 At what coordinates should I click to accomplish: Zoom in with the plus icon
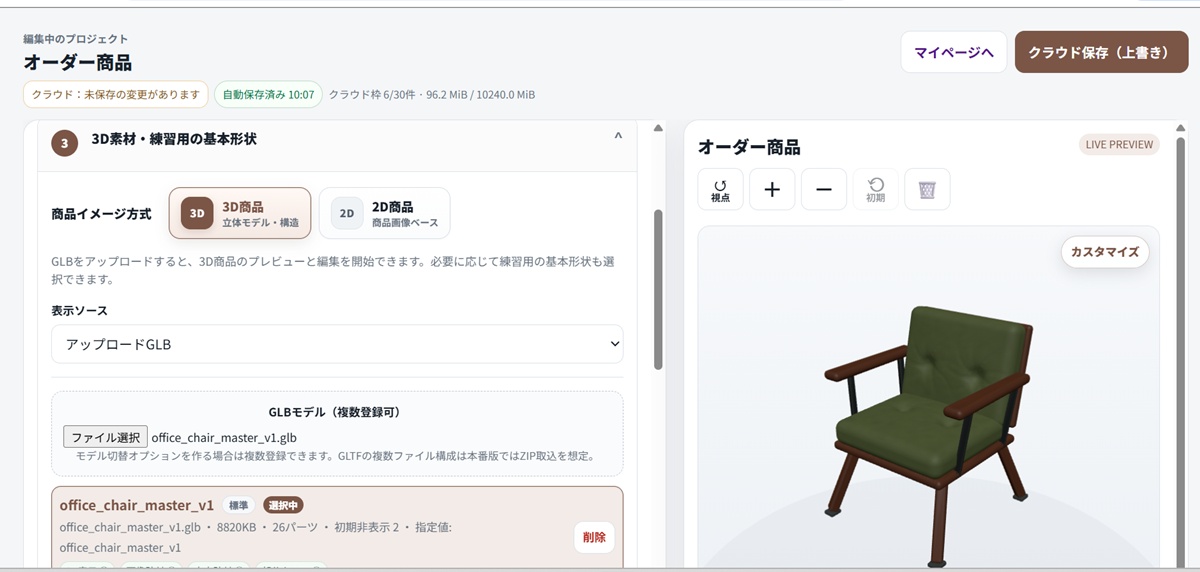click(772, 189)
